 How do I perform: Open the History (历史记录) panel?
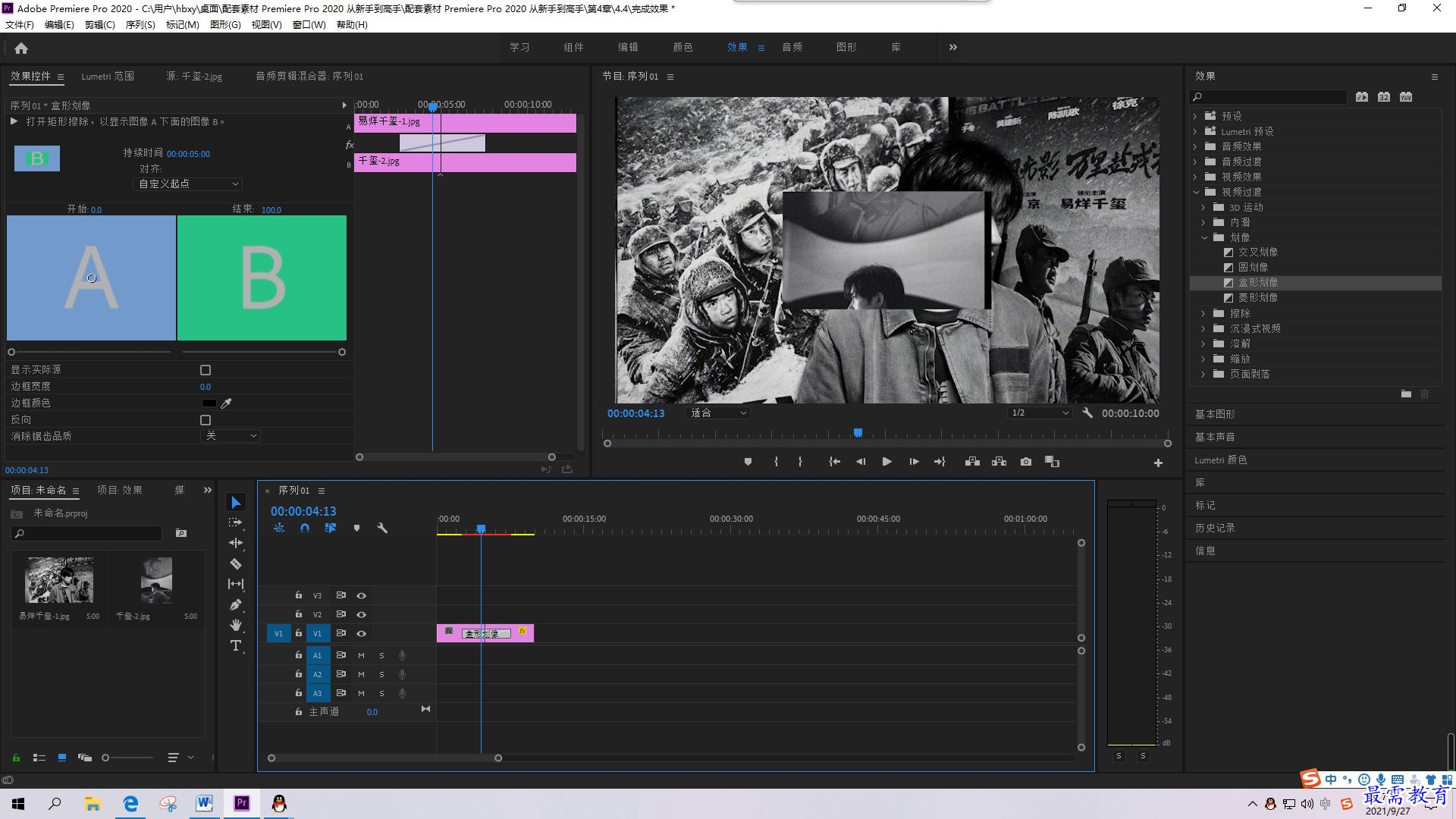(x=1215, y=528)
